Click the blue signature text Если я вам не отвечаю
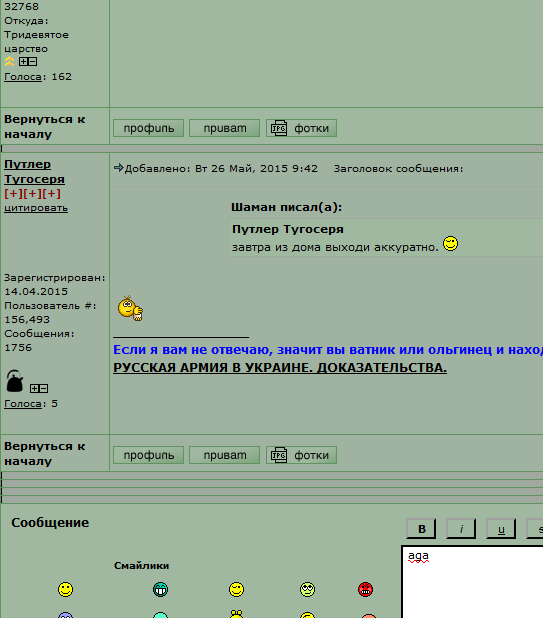Screen dimensions: 543x618 [191, 350]
